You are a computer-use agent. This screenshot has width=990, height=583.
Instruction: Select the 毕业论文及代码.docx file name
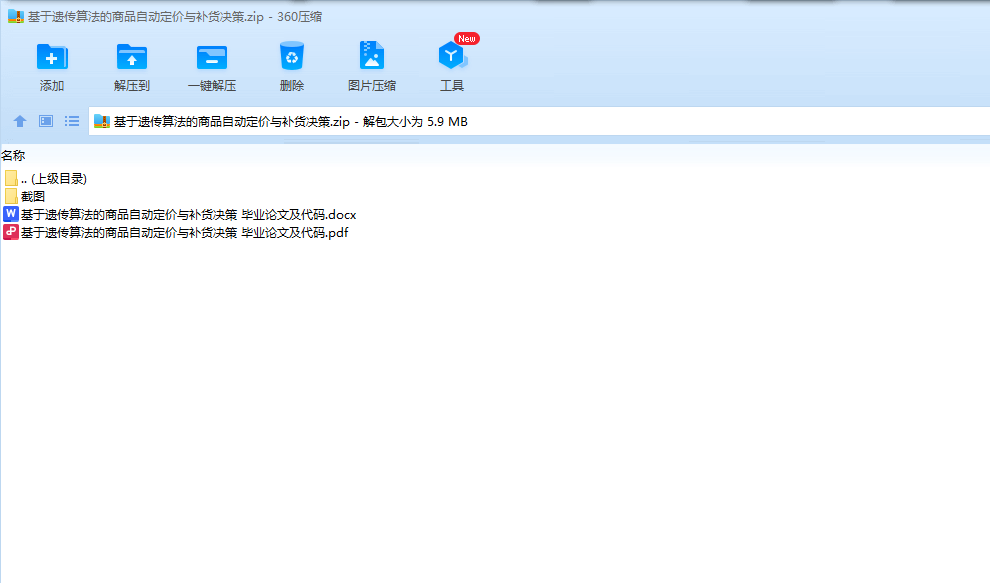coord(188,215)
